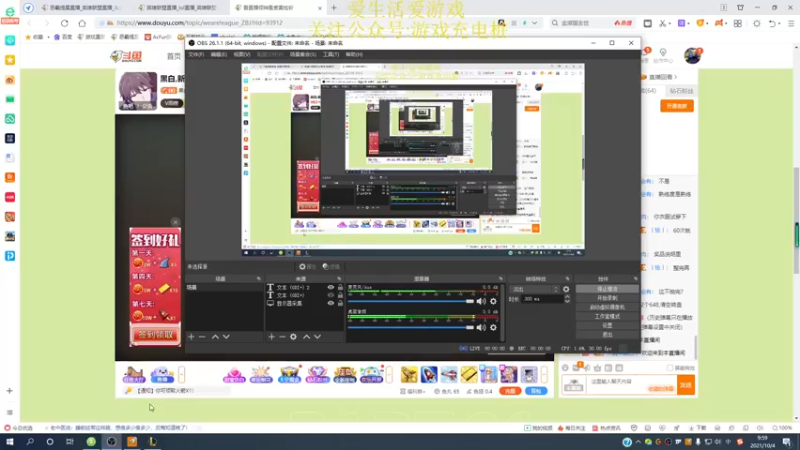Open desktop audio settings gear
This screenshot has height=450, width=800.
493,328
